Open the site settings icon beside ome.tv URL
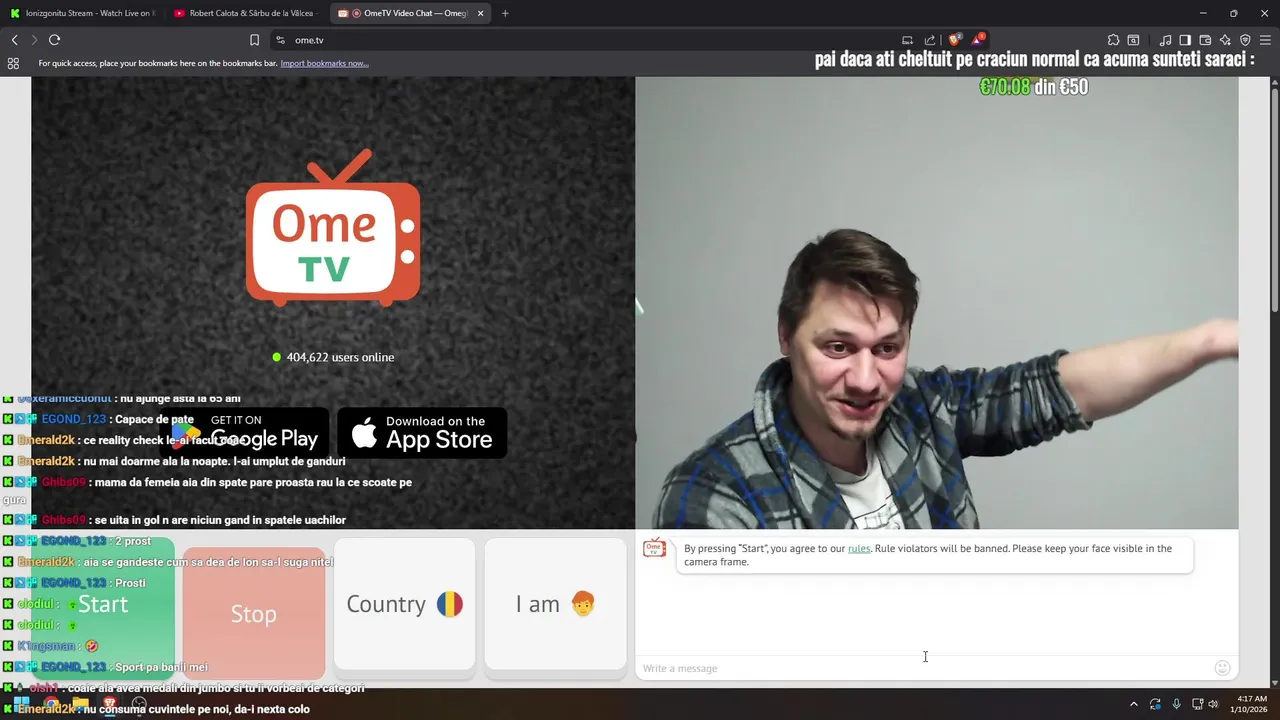This screenshot has height=720, width=1280. tap(280, 40)
